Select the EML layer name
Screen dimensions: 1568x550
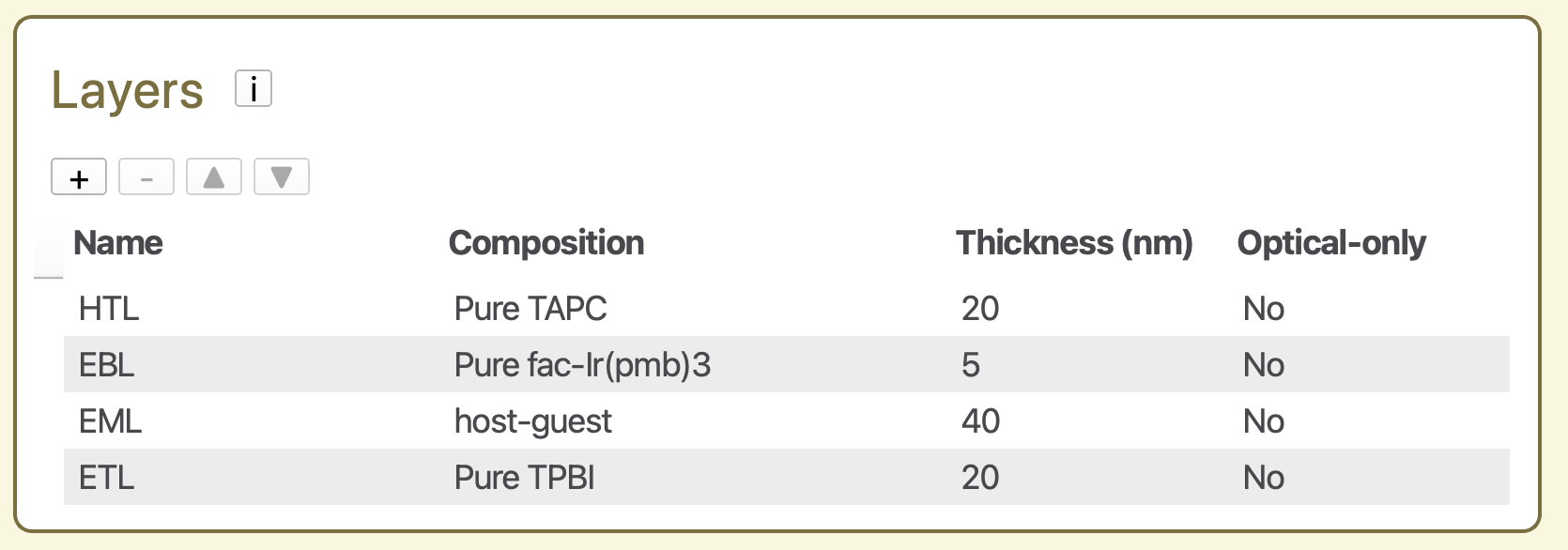111,421
